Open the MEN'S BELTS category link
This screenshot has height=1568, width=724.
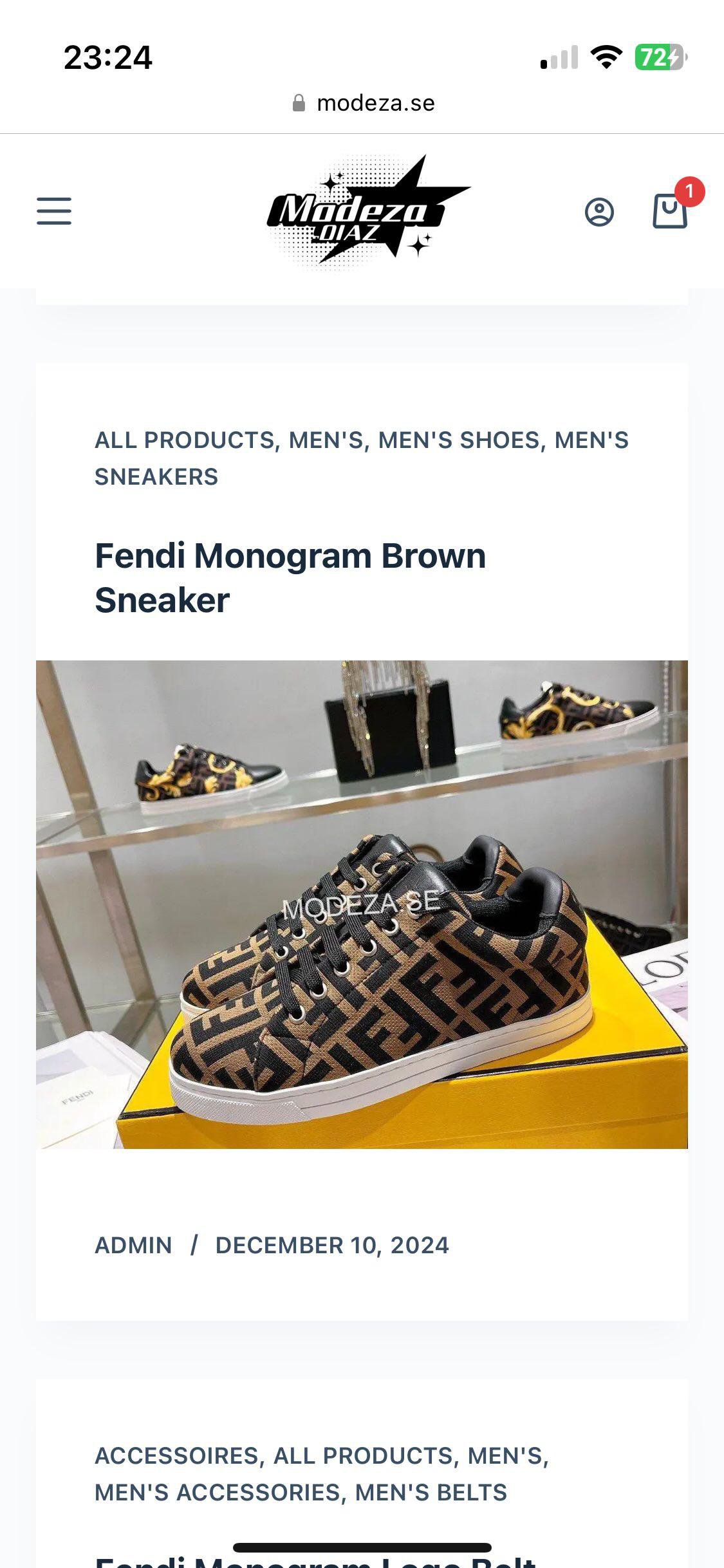pos(431,1493)
